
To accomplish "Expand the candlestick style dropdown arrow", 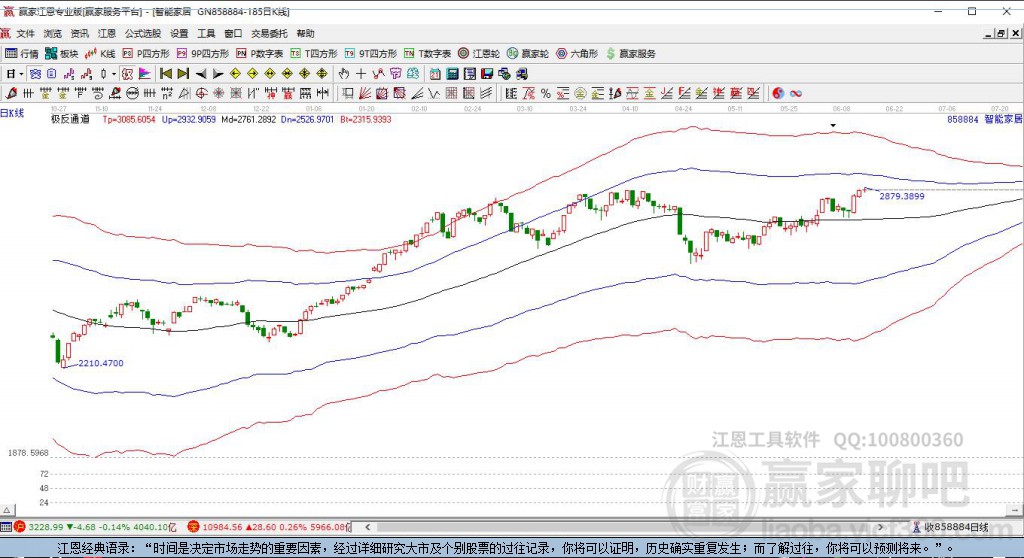I will (x=113, y=74).
